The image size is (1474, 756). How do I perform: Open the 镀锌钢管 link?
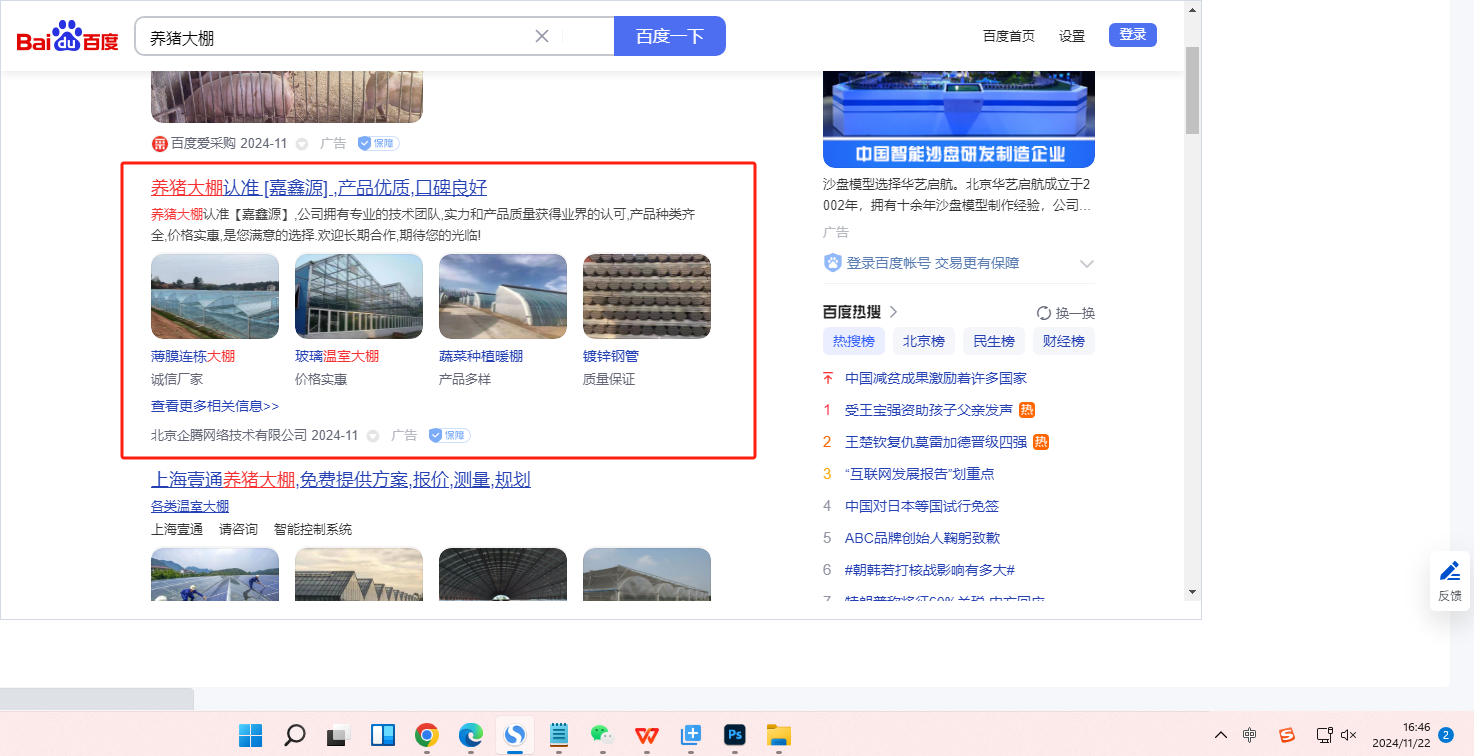(x=611, y=356)
